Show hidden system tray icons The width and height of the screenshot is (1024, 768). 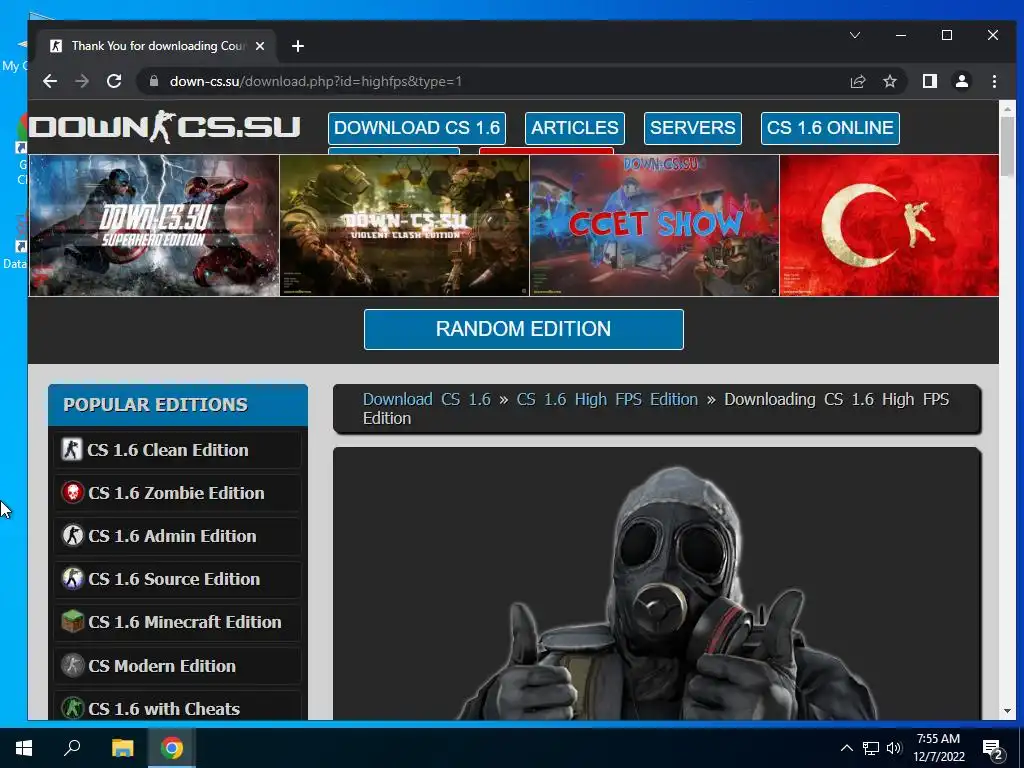[x=846, y=748]
